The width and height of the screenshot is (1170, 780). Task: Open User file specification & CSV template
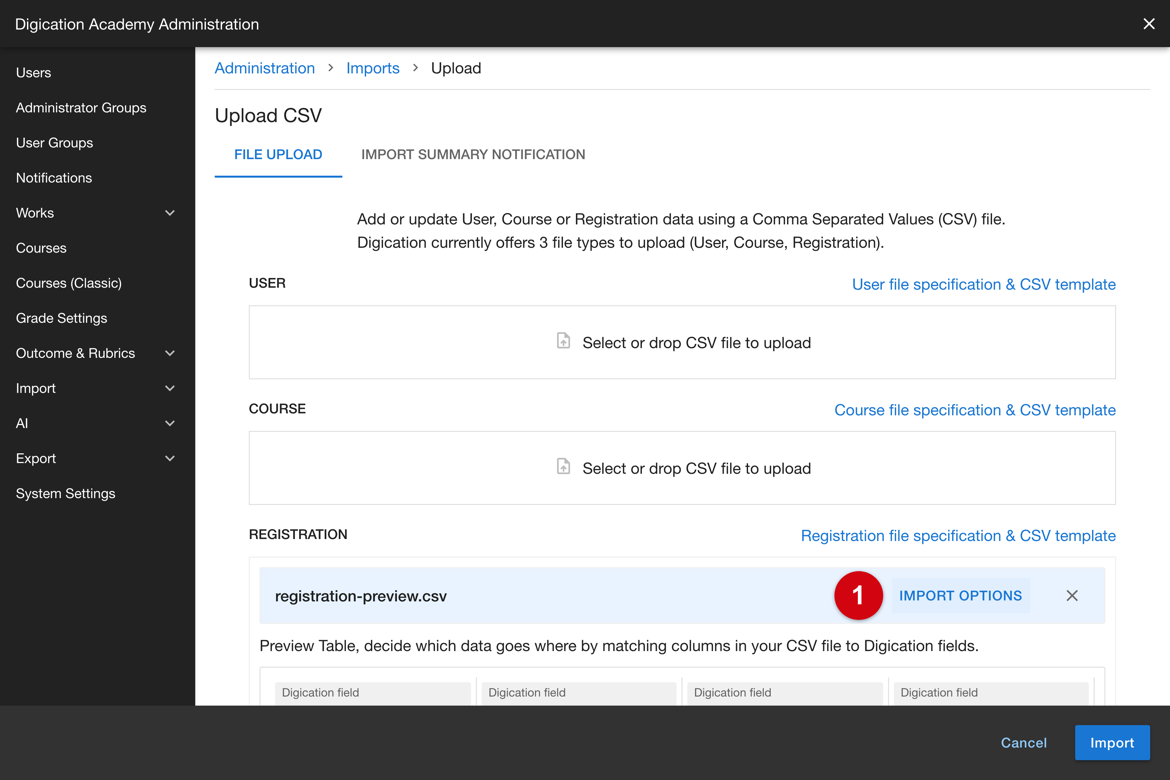pyautogui.click(x=983, y=284)
